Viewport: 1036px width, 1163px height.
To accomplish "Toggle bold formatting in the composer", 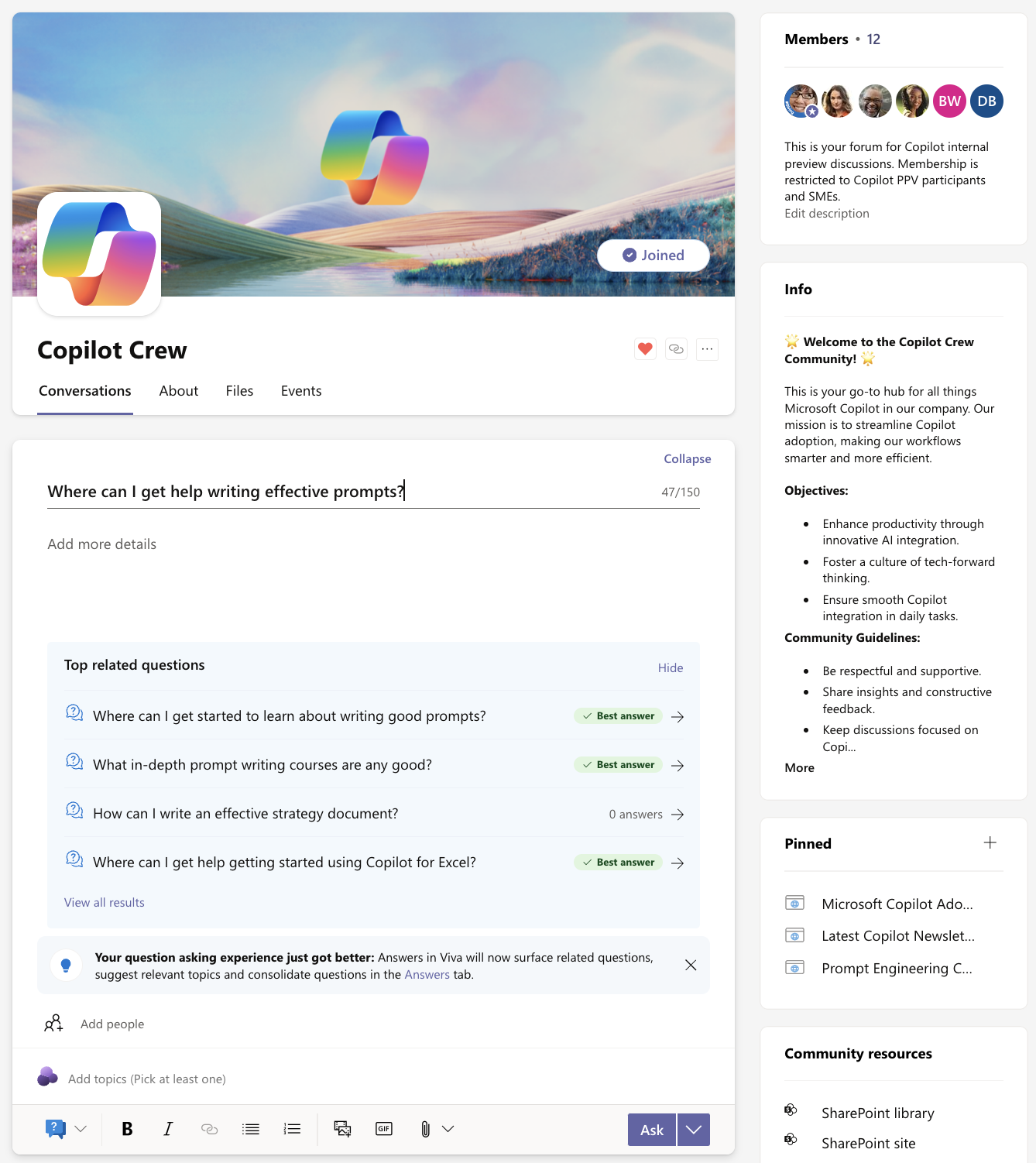I will click(127, 1129).
